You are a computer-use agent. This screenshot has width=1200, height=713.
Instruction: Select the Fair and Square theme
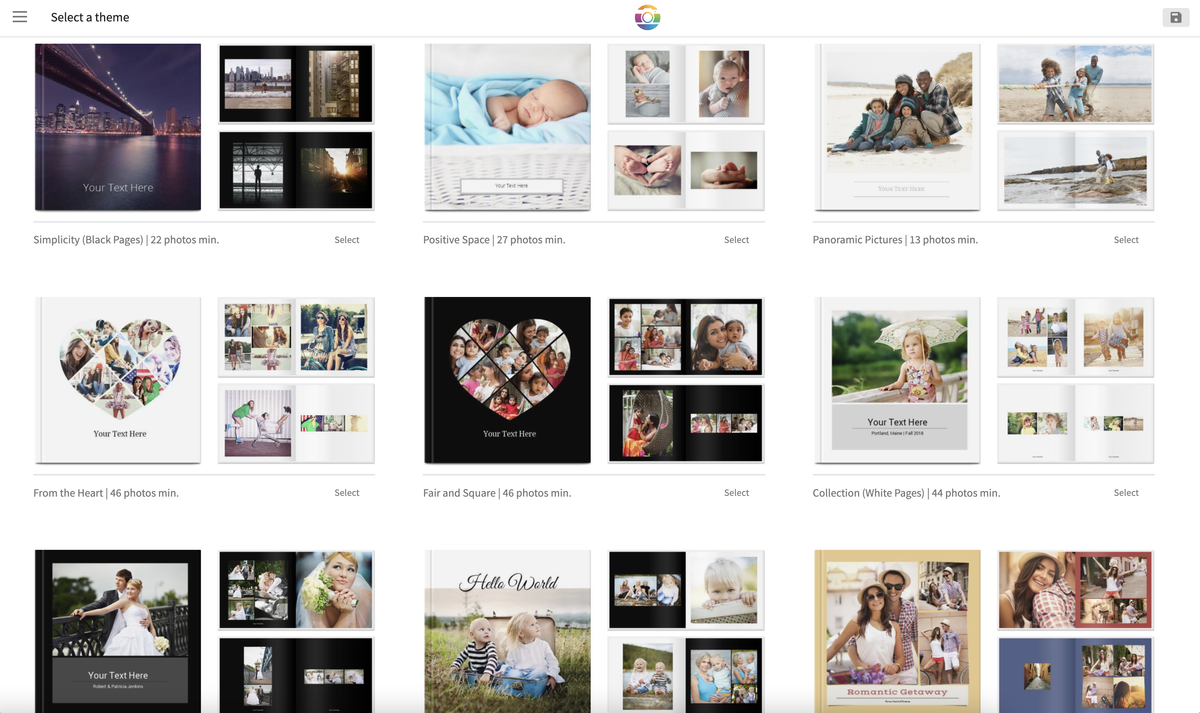pos(737,492)
